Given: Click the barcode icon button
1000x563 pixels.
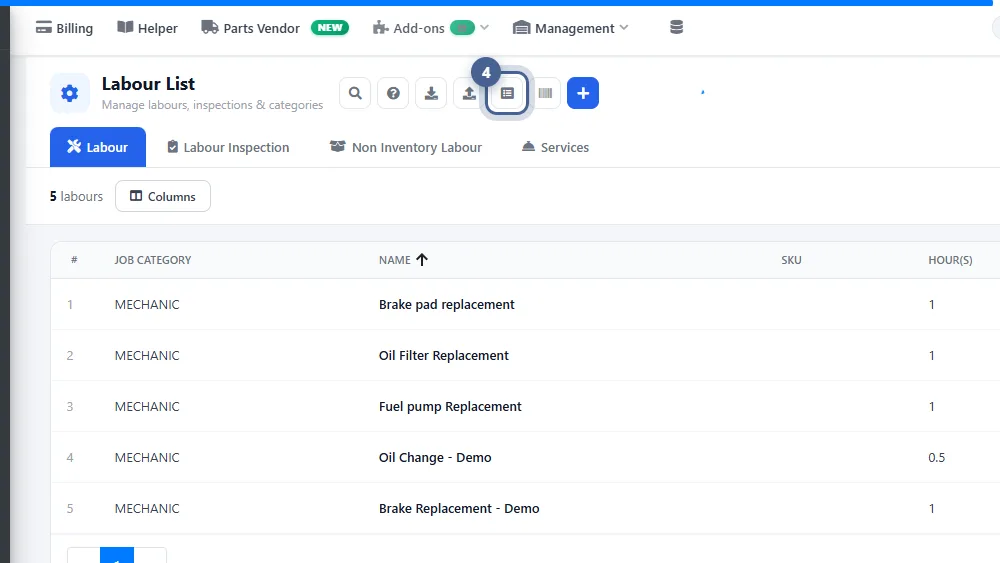Looking at the screenshot, I should 545,93.
